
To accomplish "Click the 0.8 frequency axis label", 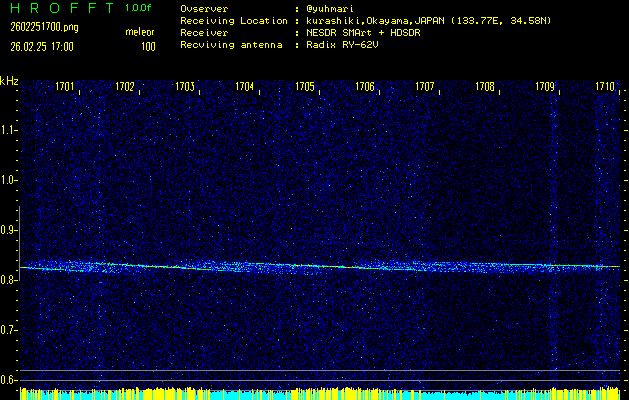I will tap(9, 280).
